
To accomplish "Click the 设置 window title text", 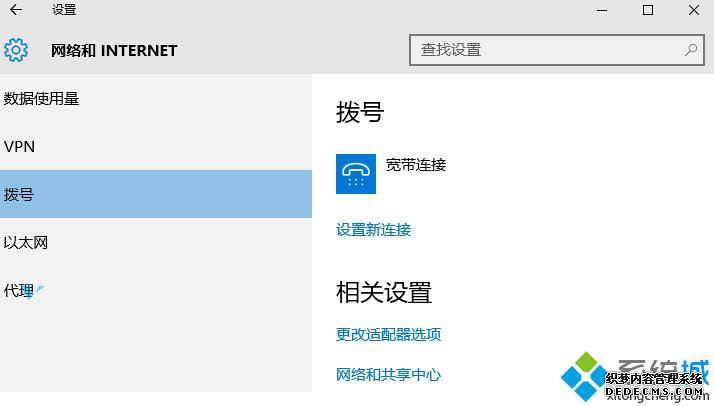I will pos(64,10).
